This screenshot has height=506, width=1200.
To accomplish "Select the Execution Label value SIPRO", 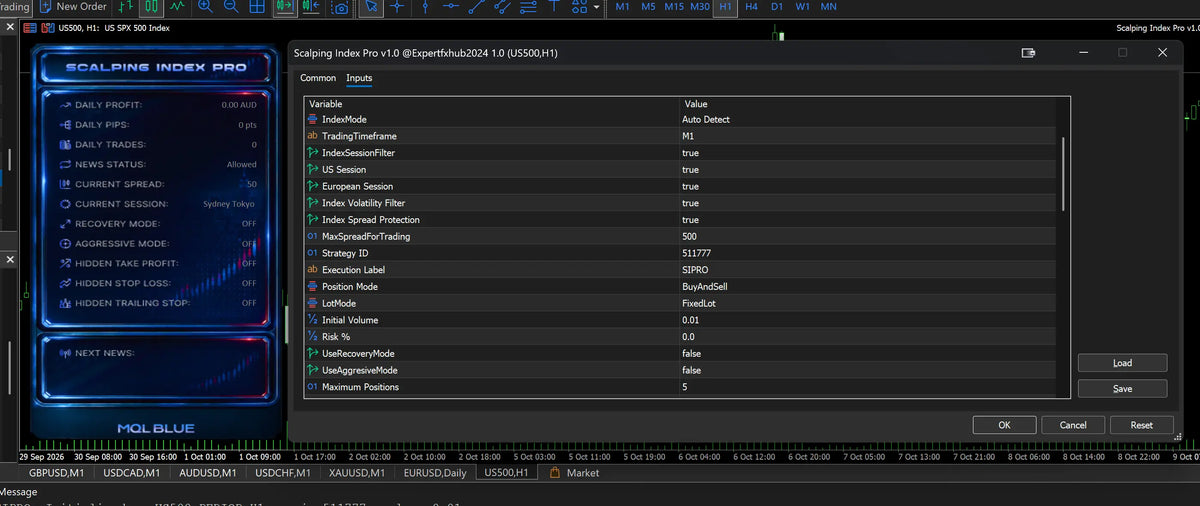I will [x=695, y=270].
